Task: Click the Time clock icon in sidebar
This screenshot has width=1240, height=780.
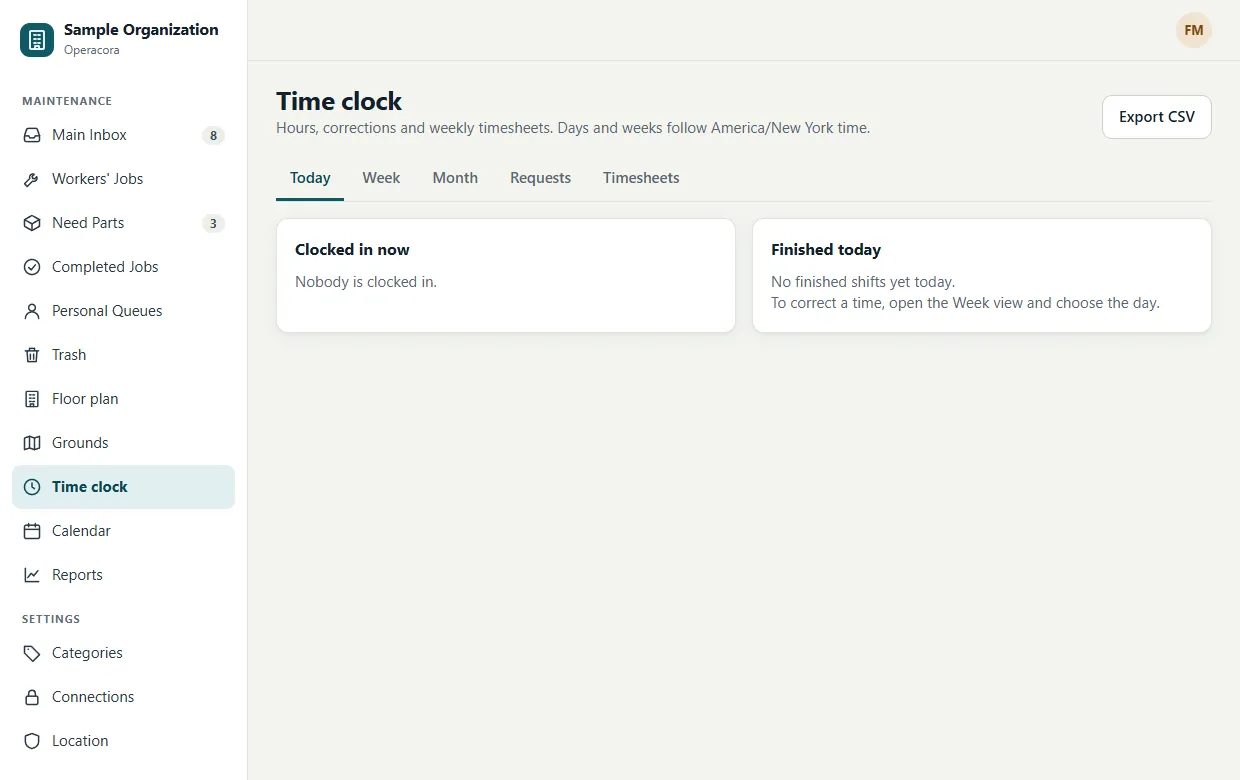Action: pos(32,487)
